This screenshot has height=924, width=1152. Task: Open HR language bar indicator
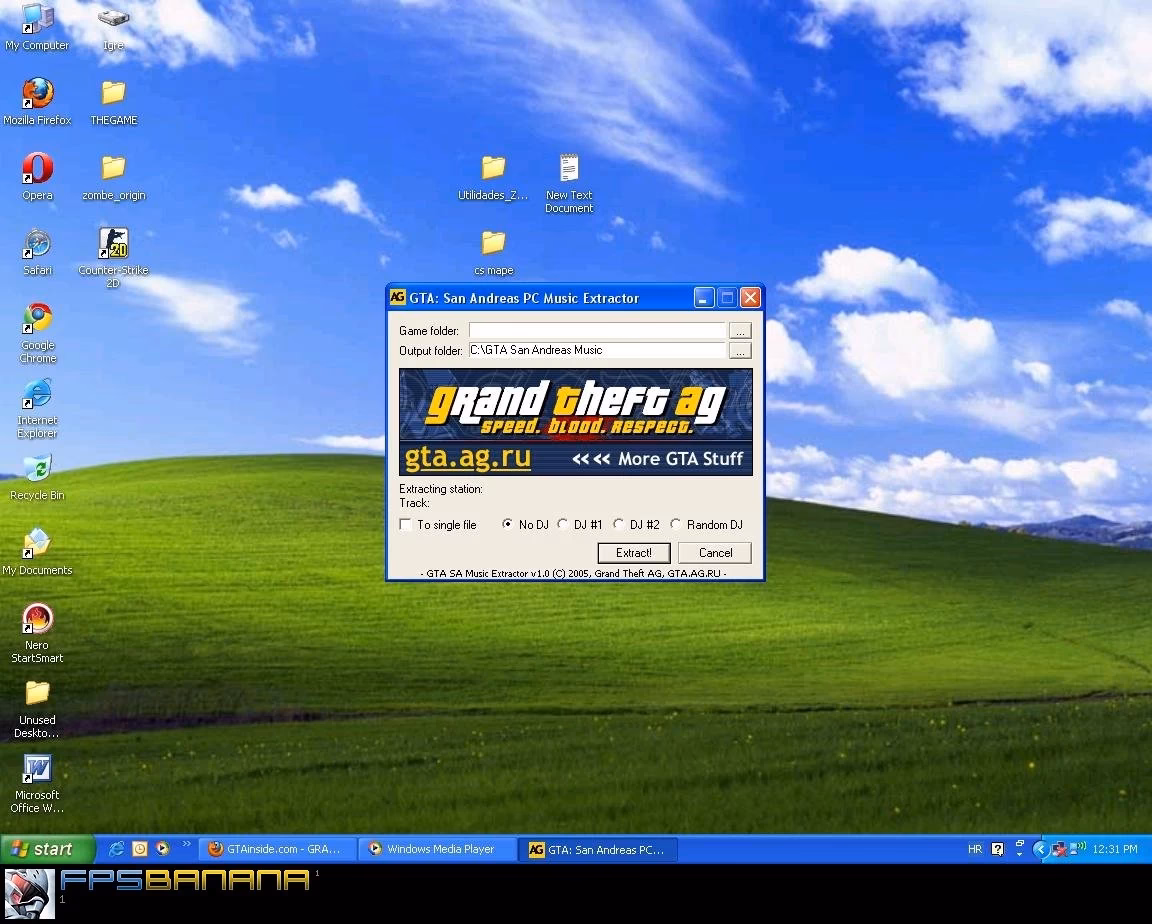975,849
